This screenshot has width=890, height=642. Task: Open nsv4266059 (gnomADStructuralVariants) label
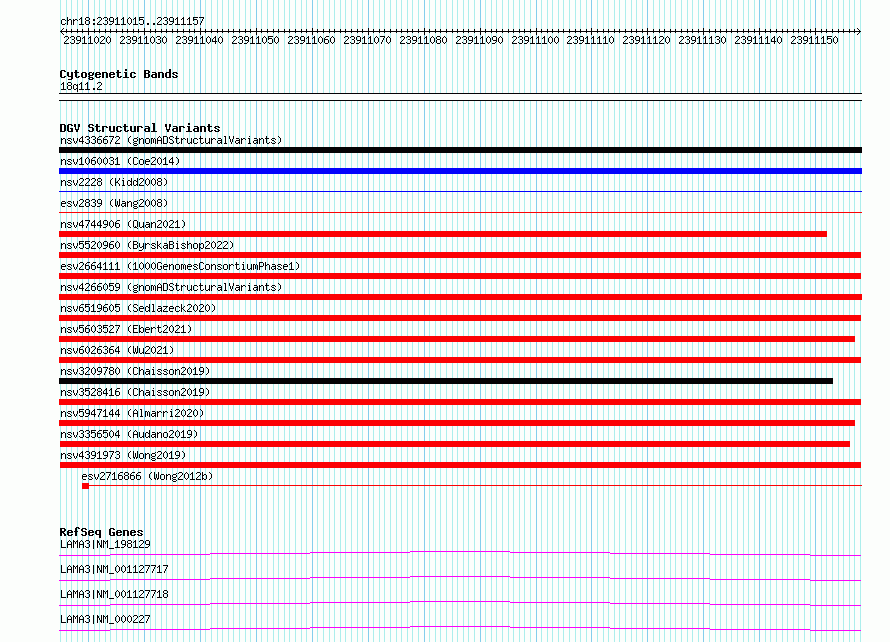171,287
